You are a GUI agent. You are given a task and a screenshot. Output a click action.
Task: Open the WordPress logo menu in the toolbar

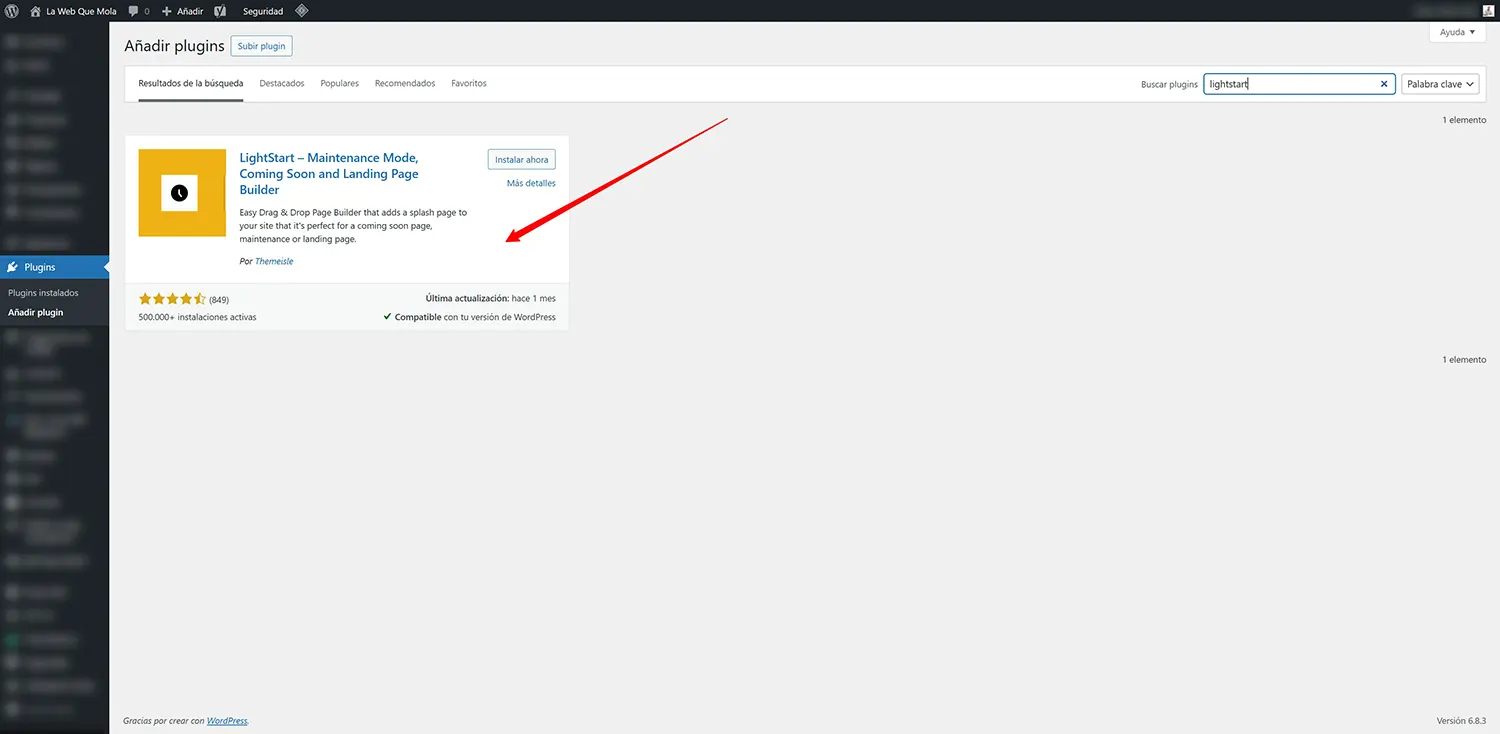click(11, 11)
